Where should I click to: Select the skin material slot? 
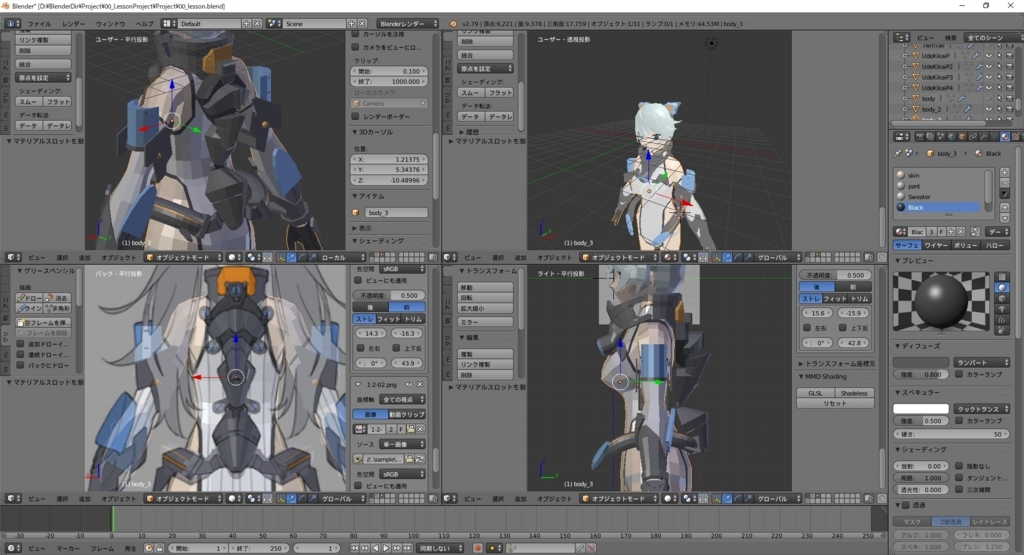[x=937, y=176]
